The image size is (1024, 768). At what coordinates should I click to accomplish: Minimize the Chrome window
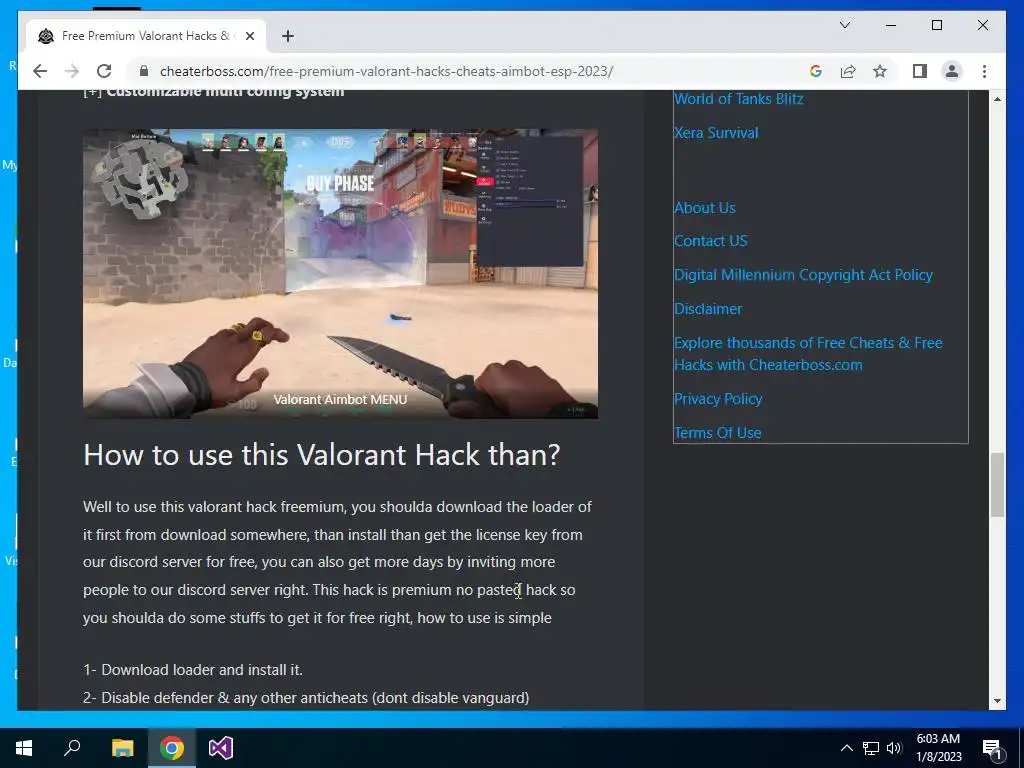pyautogui.click(x=891, y=25)
